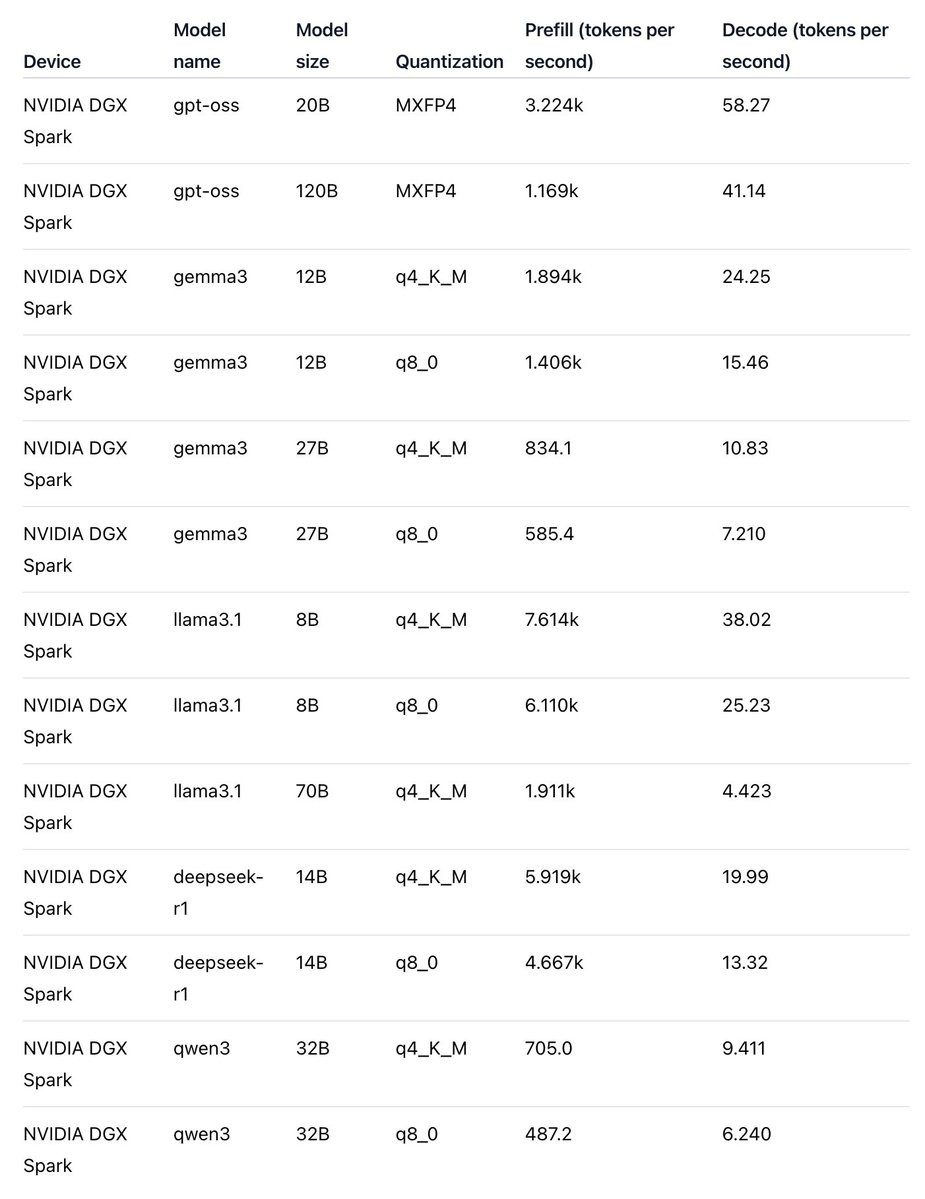
Task: Click the Model name column header
Action: coord(200,46)
